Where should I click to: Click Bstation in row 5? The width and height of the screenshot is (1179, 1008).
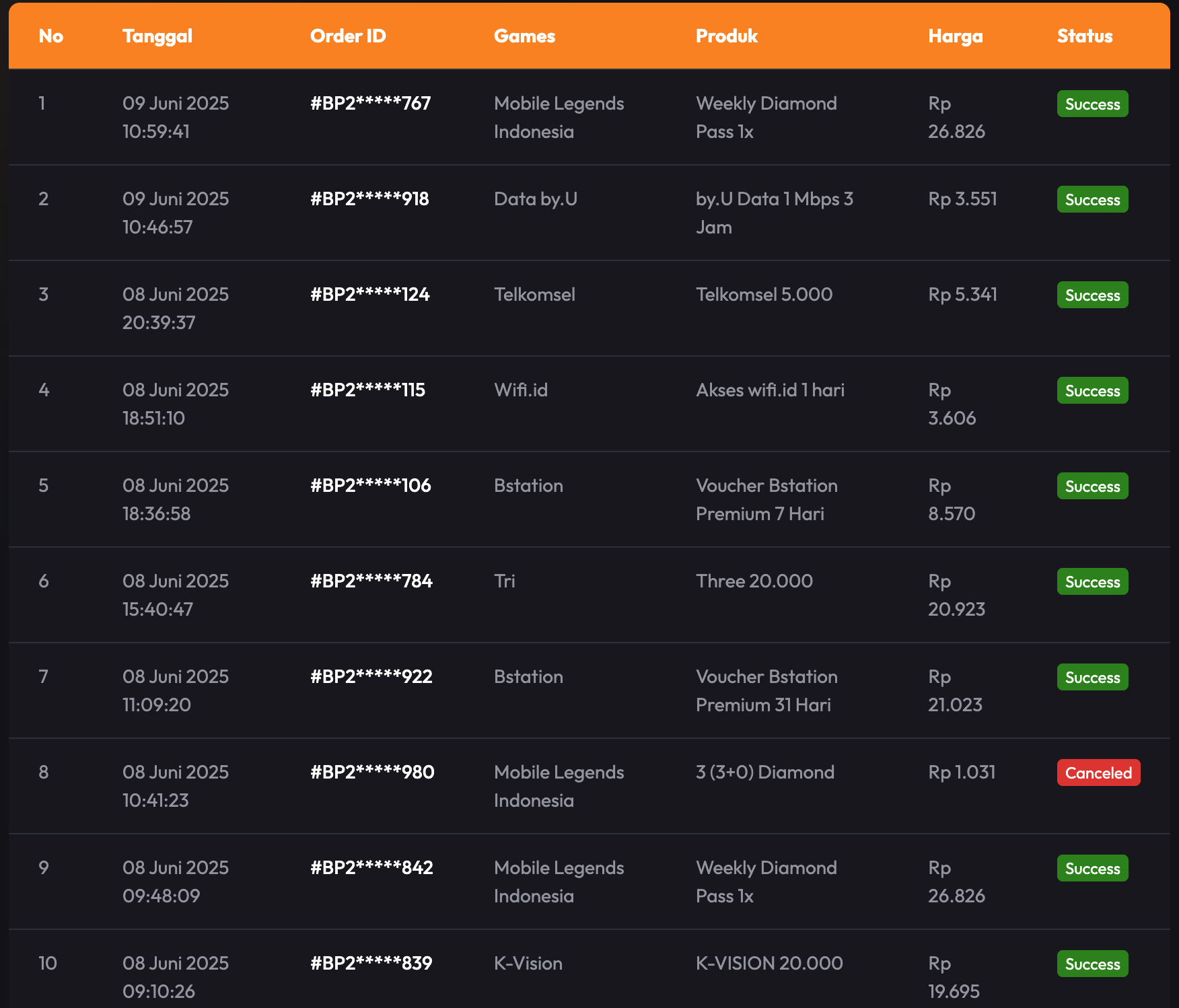click(528, 486)
